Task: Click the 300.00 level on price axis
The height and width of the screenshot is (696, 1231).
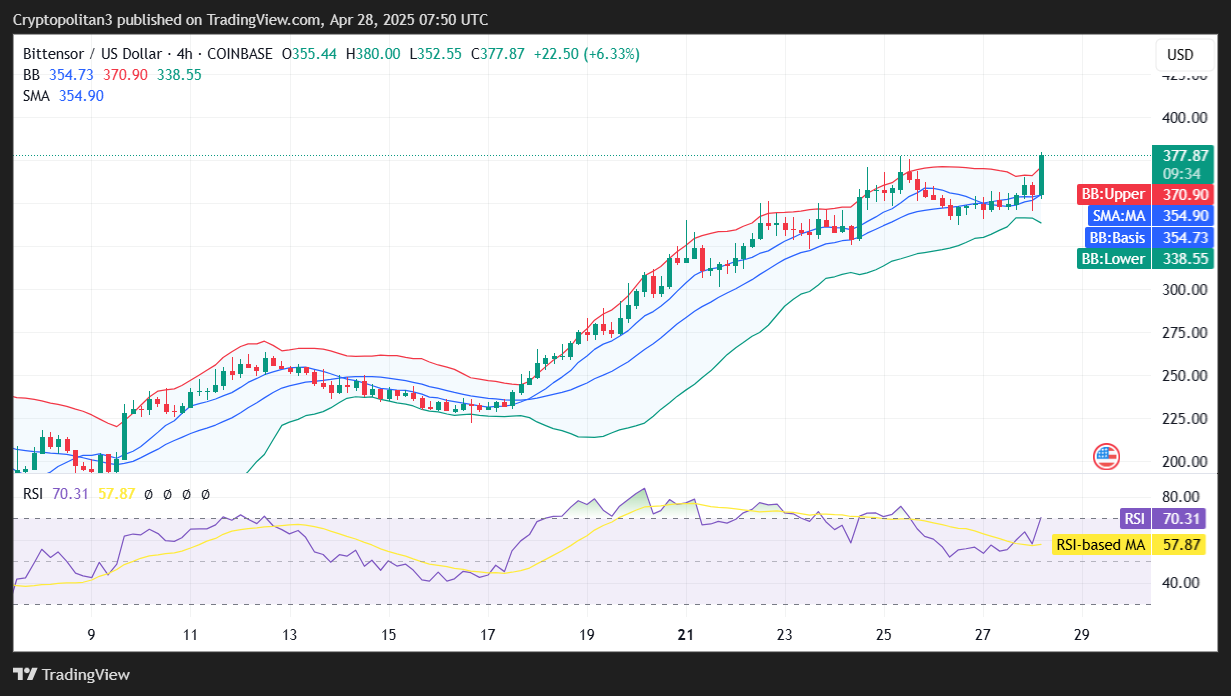Action: pyautogui.click(x=1181, y=290)
